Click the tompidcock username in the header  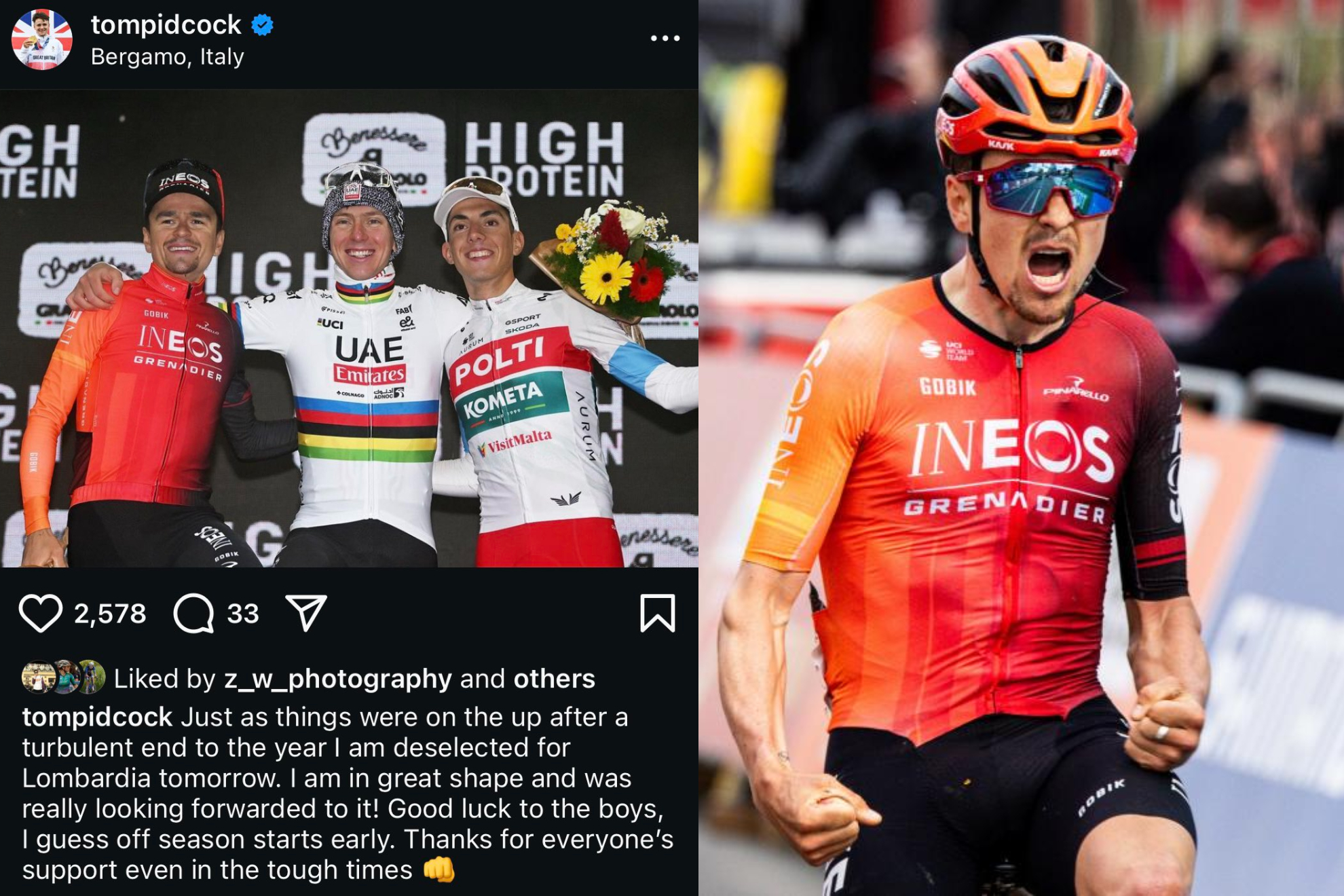tap(166, 25)
